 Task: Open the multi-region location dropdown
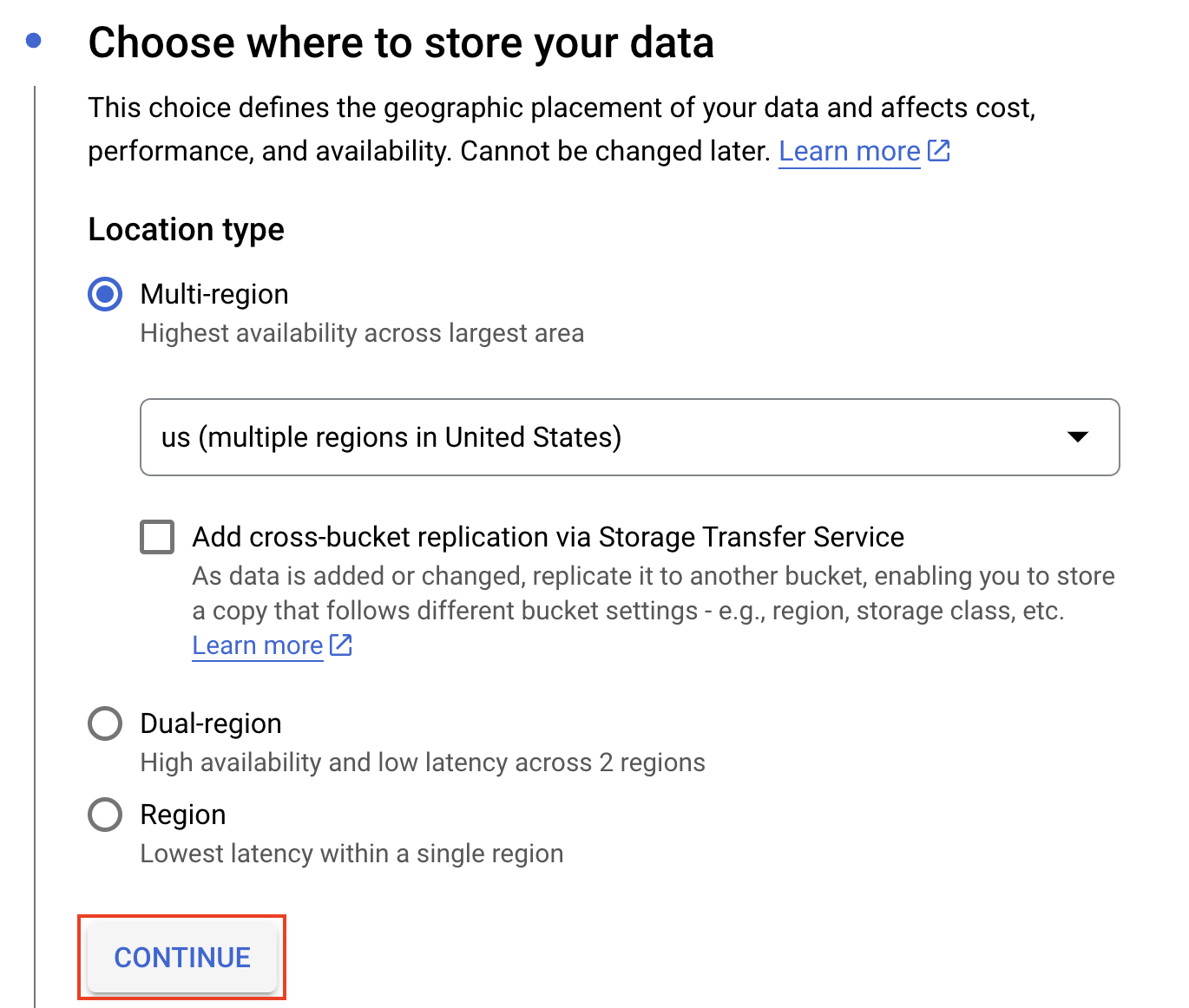629,438
